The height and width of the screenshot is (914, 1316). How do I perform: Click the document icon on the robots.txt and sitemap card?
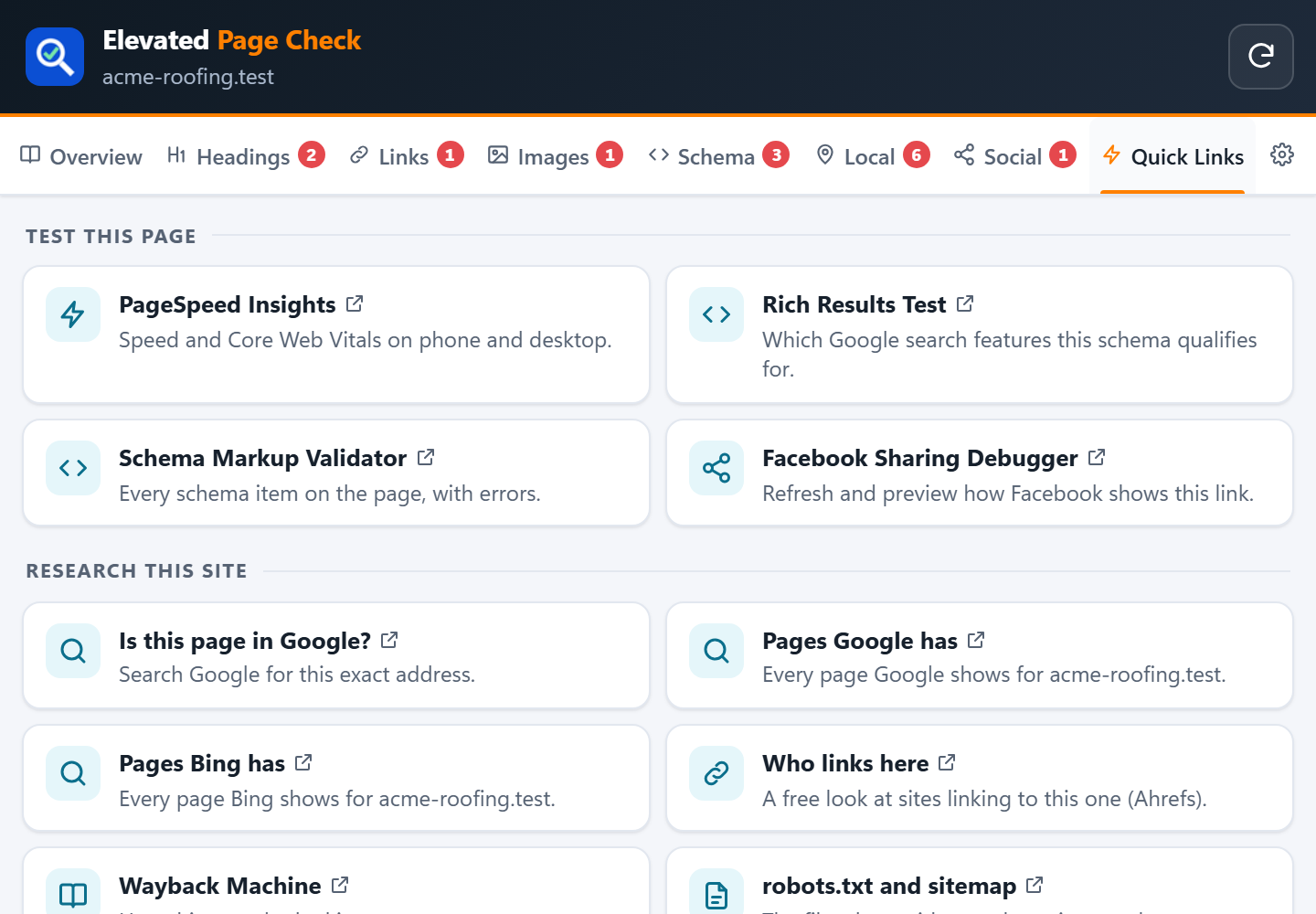(716, 896)
